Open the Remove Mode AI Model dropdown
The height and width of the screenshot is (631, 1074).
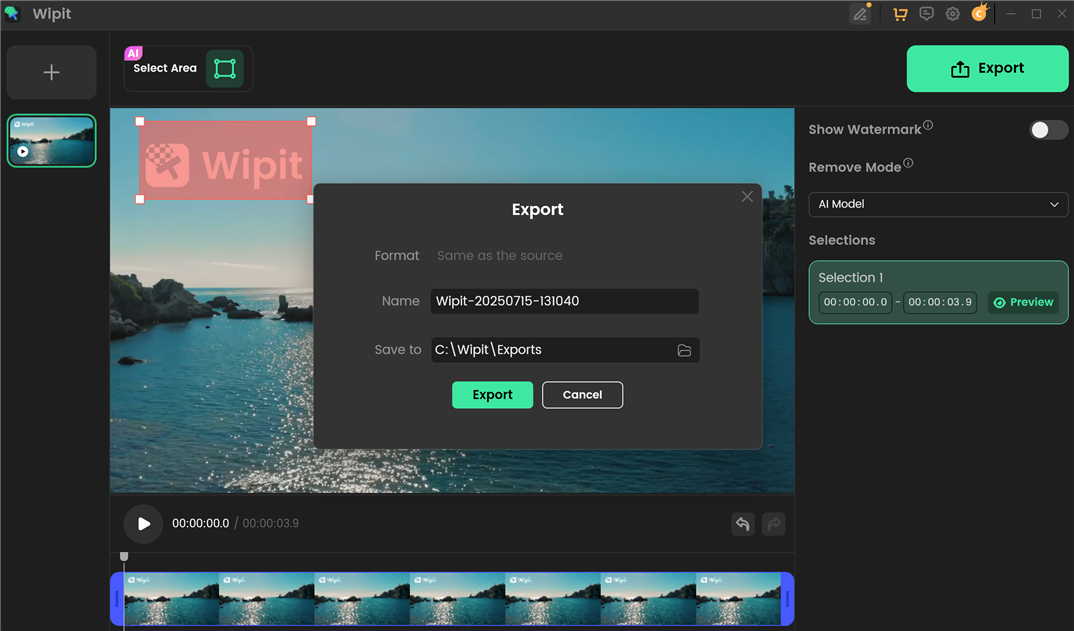click(937, 204)
